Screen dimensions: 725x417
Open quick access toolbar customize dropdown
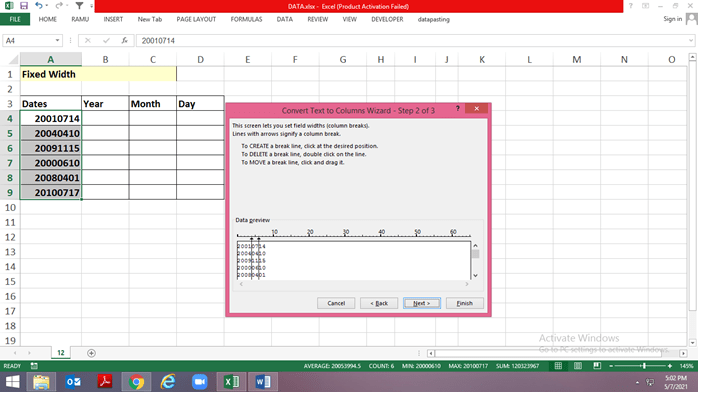92,6
